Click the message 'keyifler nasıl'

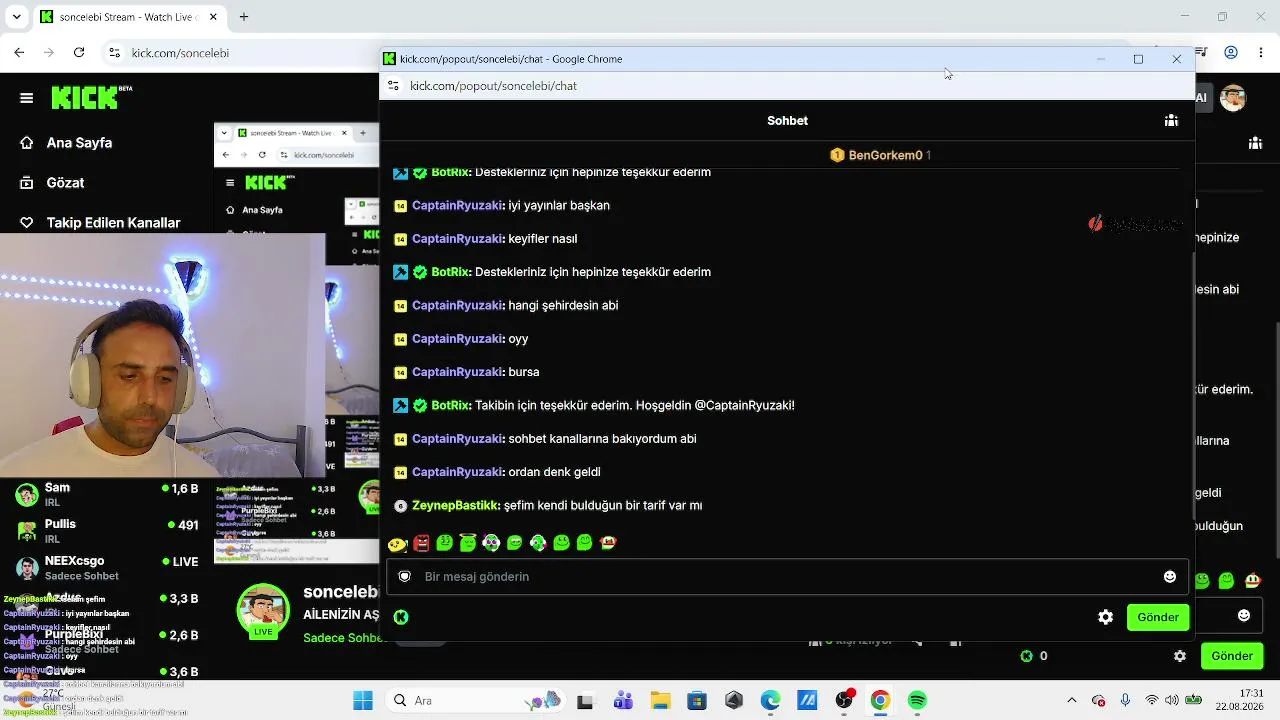point(542,239)
